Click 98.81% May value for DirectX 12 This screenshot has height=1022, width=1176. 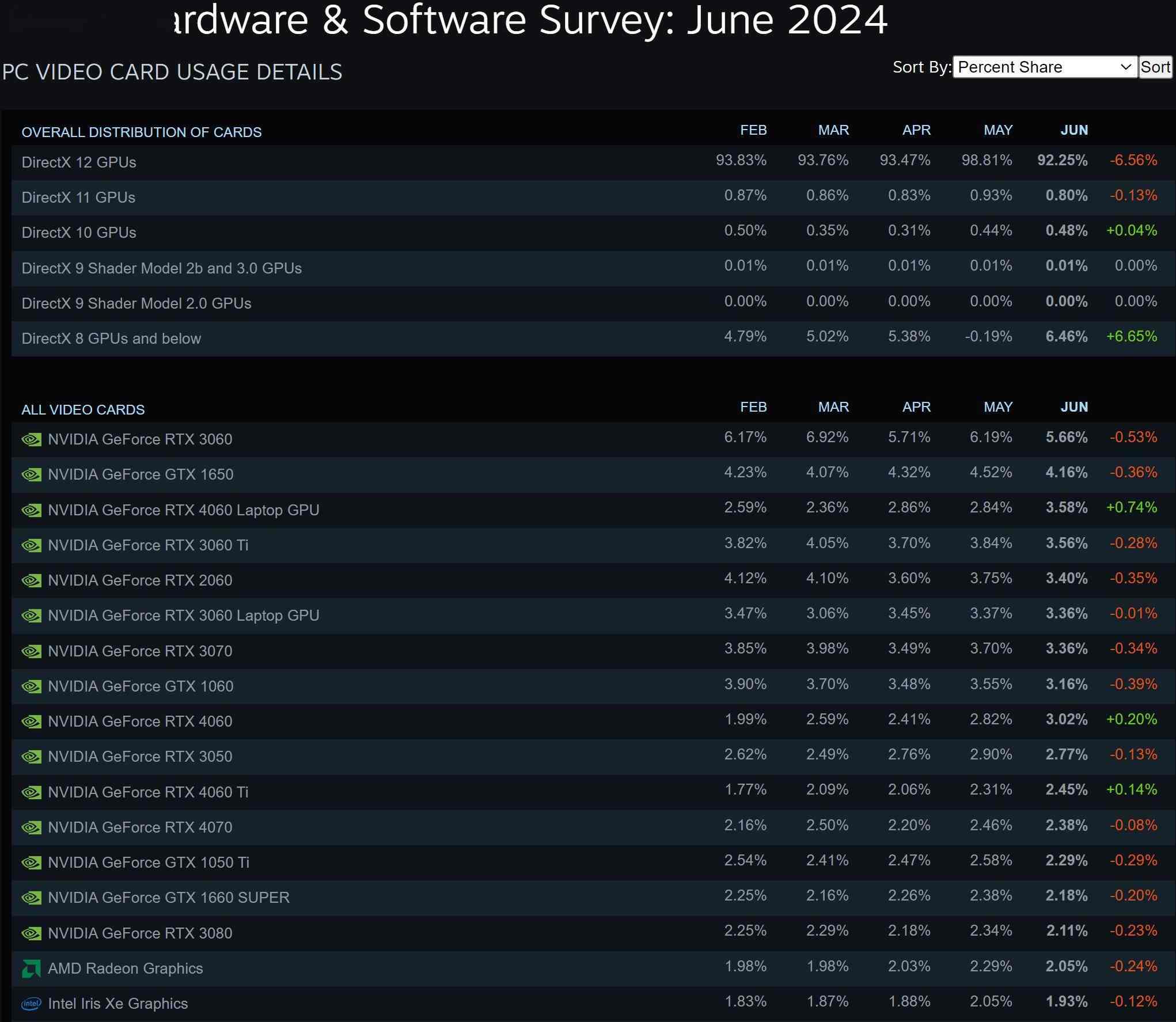click(987, 161)
